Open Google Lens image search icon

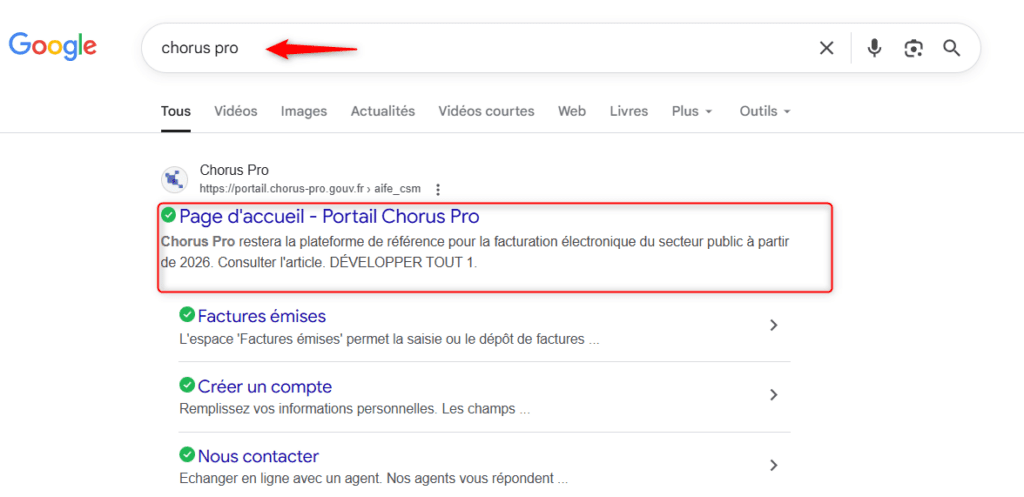point(913,48)
